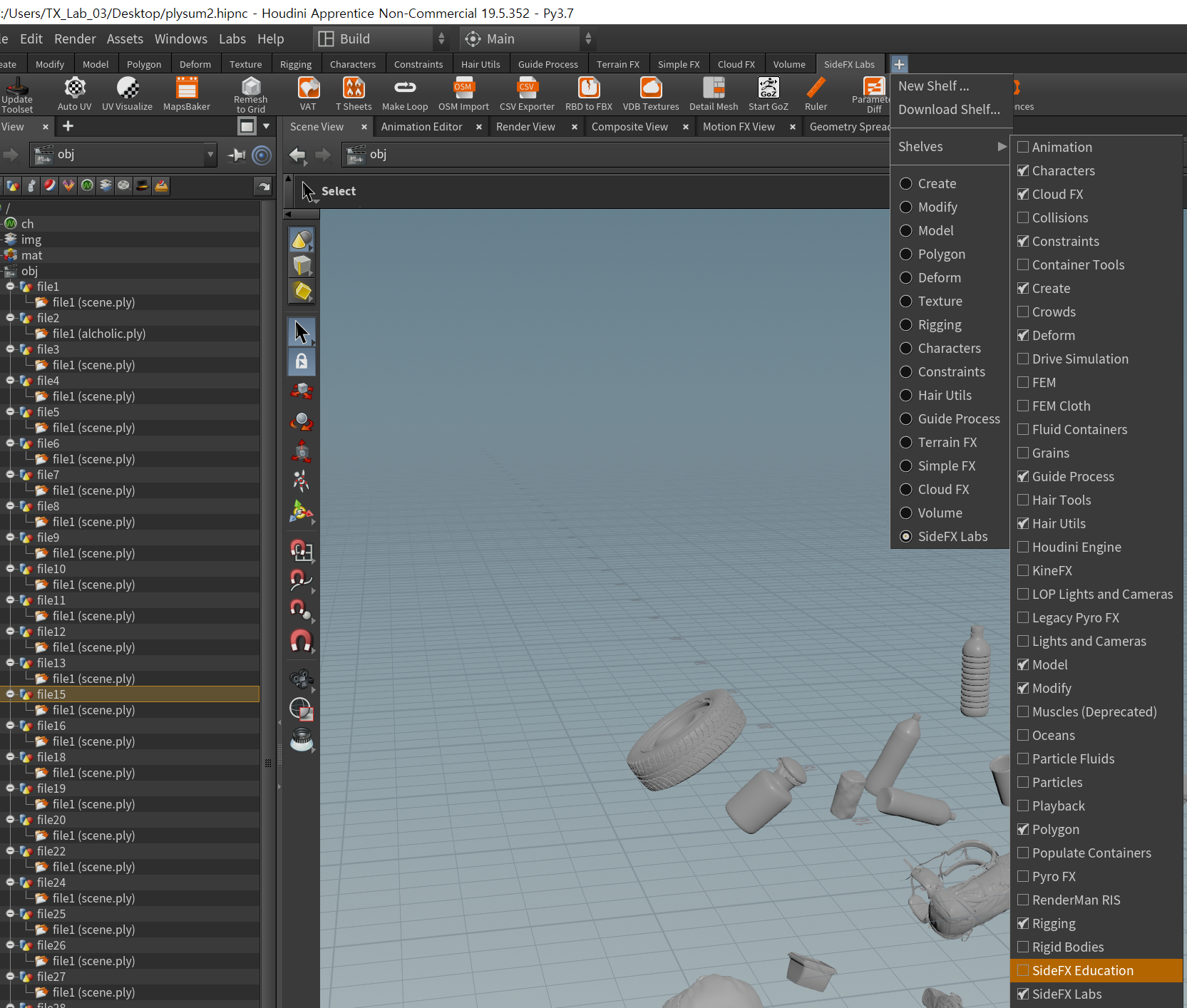
Task: Select the Ruler shelf tool
Action: coord(816,93)
